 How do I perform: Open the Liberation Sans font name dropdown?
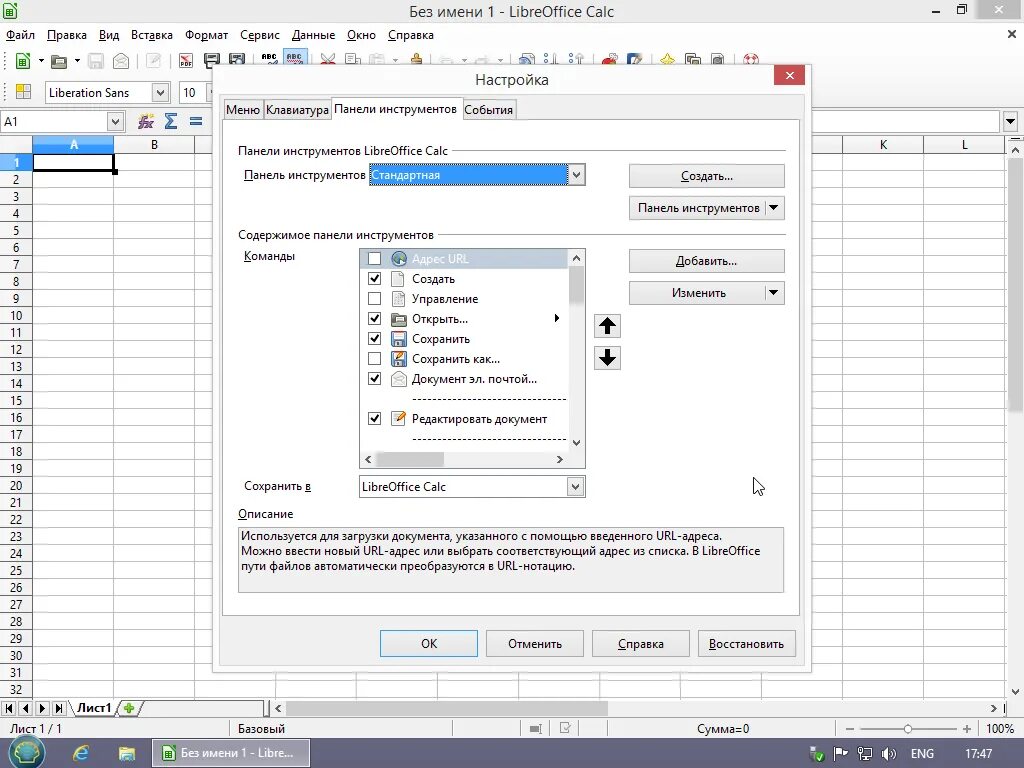click(x=160, y=93)
